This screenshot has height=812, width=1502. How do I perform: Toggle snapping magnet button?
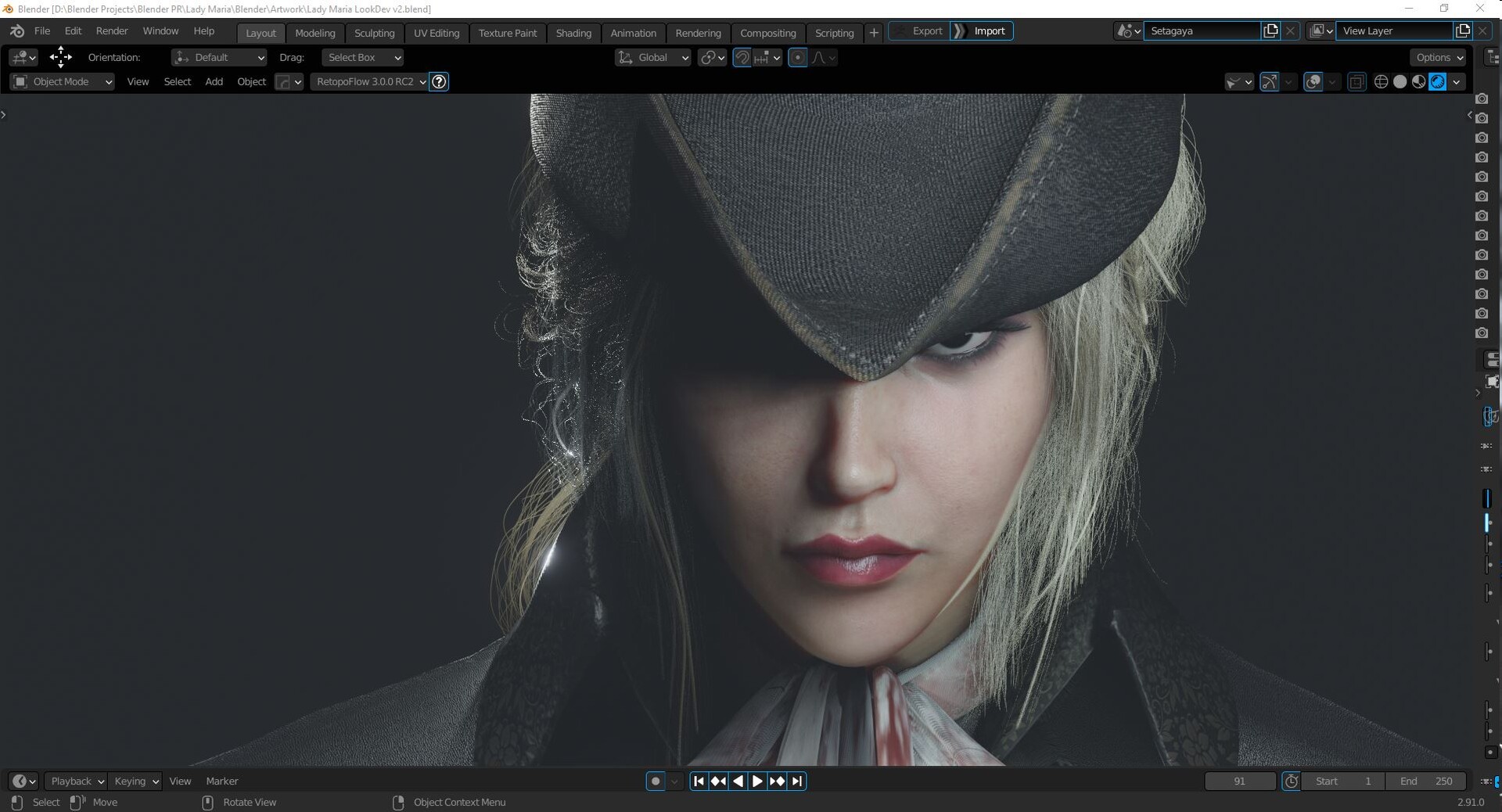pos(742,57)
